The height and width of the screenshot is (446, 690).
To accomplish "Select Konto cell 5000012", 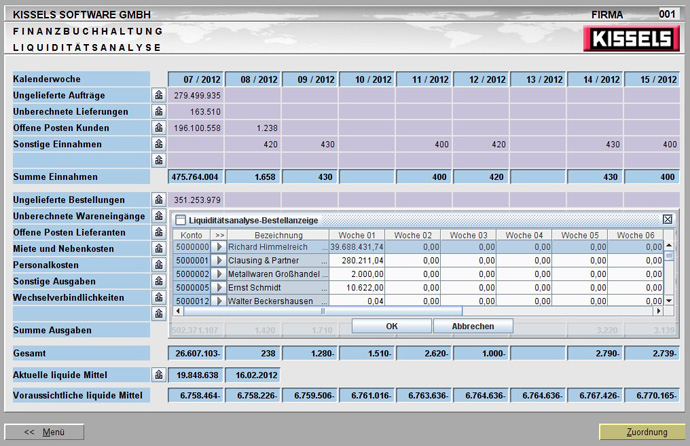I will 192,301.
